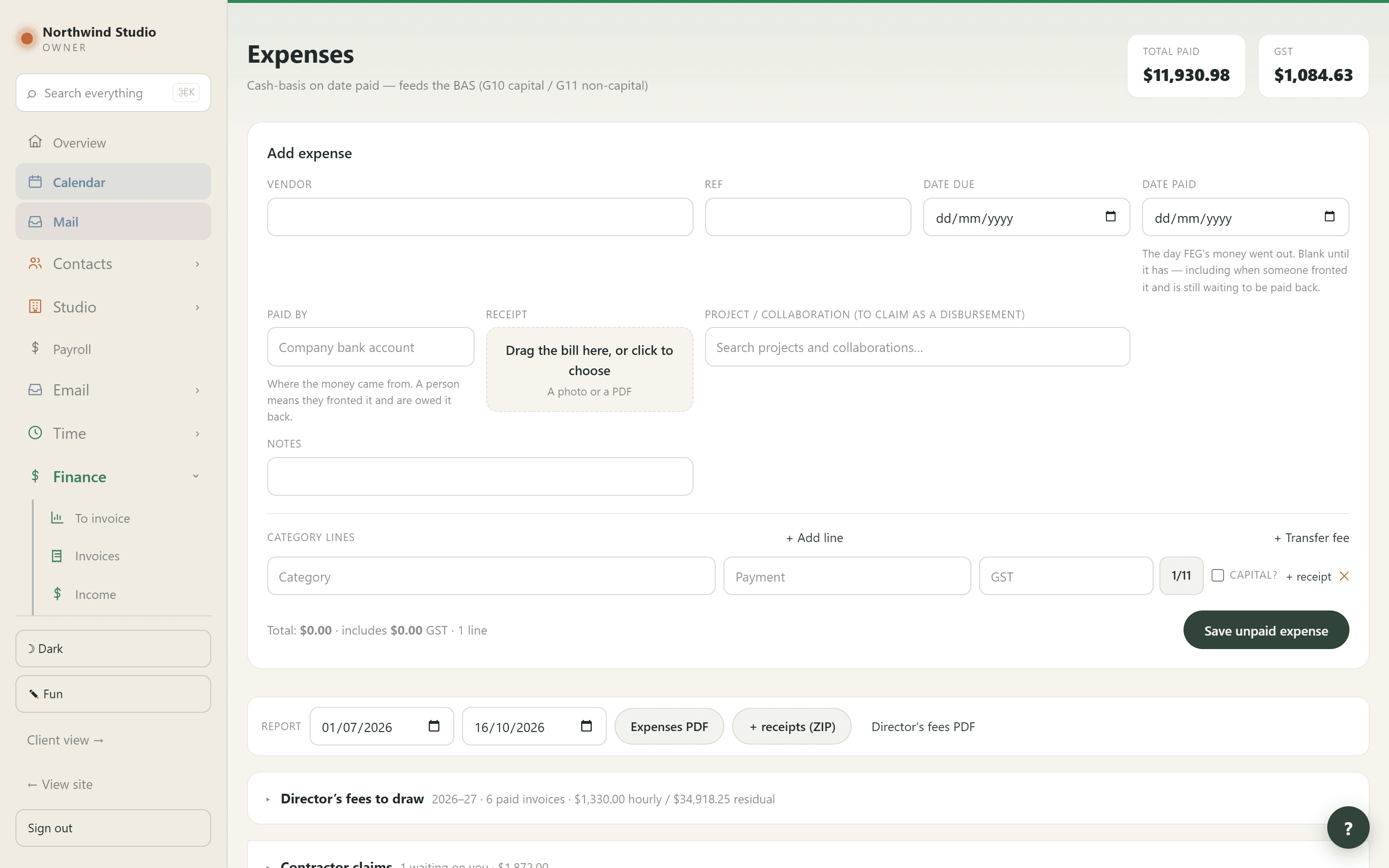This screenshot has height=868, width=1389.
Task: Switch to Dark theme
Action: pyautogui.click(x=113, y=649)
